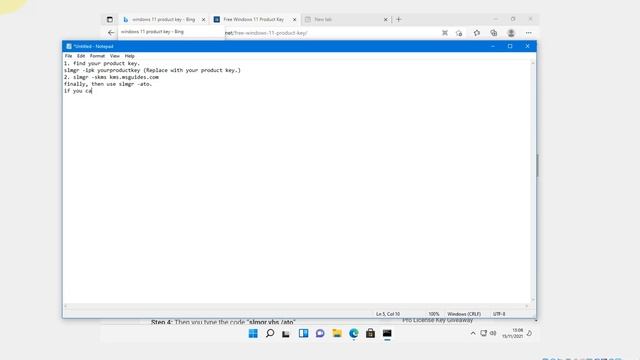Open Microsoft Store from taskbar
Screen dimensions: 640x360
click(x=370, y=333)
